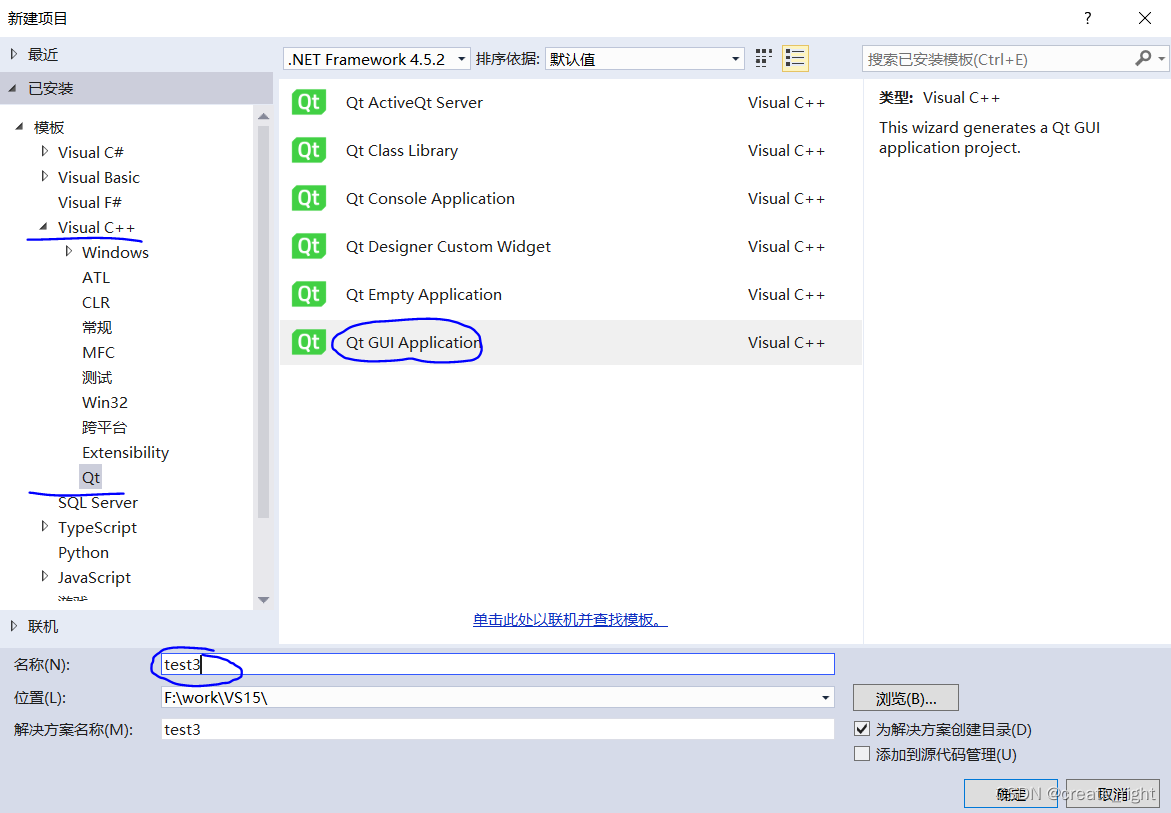Click the Qt Empty Application template icon
Viewport: 1171px width, 813px height.
(308, 294)
